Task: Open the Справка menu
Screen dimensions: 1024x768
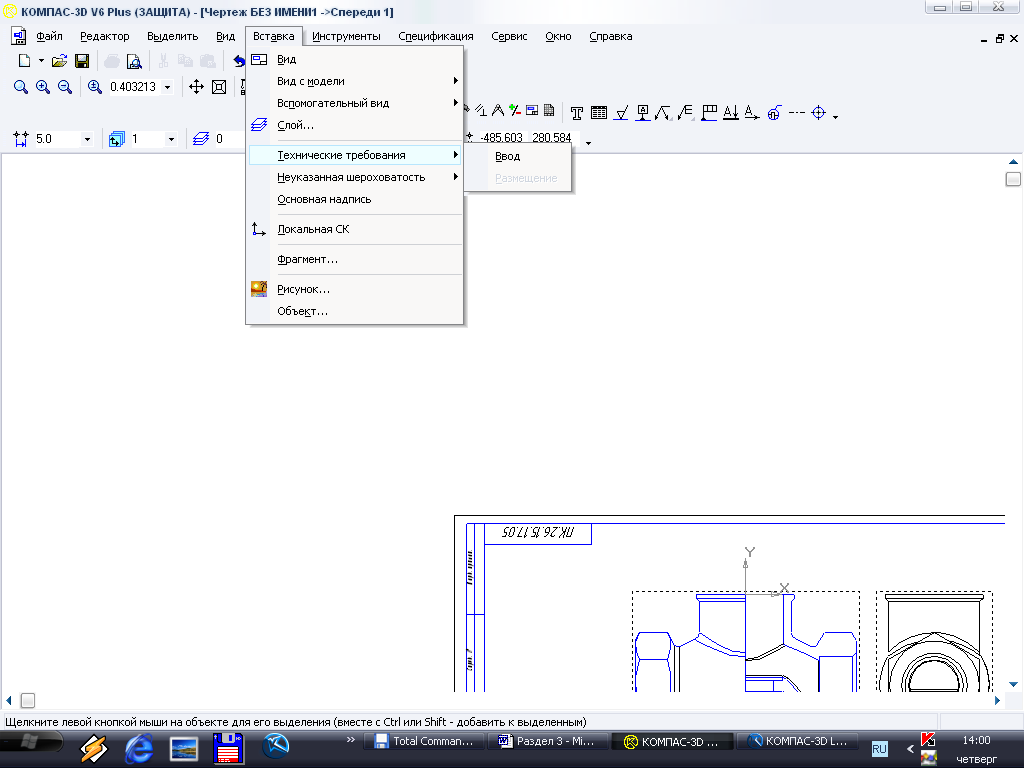Action: [611, 37]
